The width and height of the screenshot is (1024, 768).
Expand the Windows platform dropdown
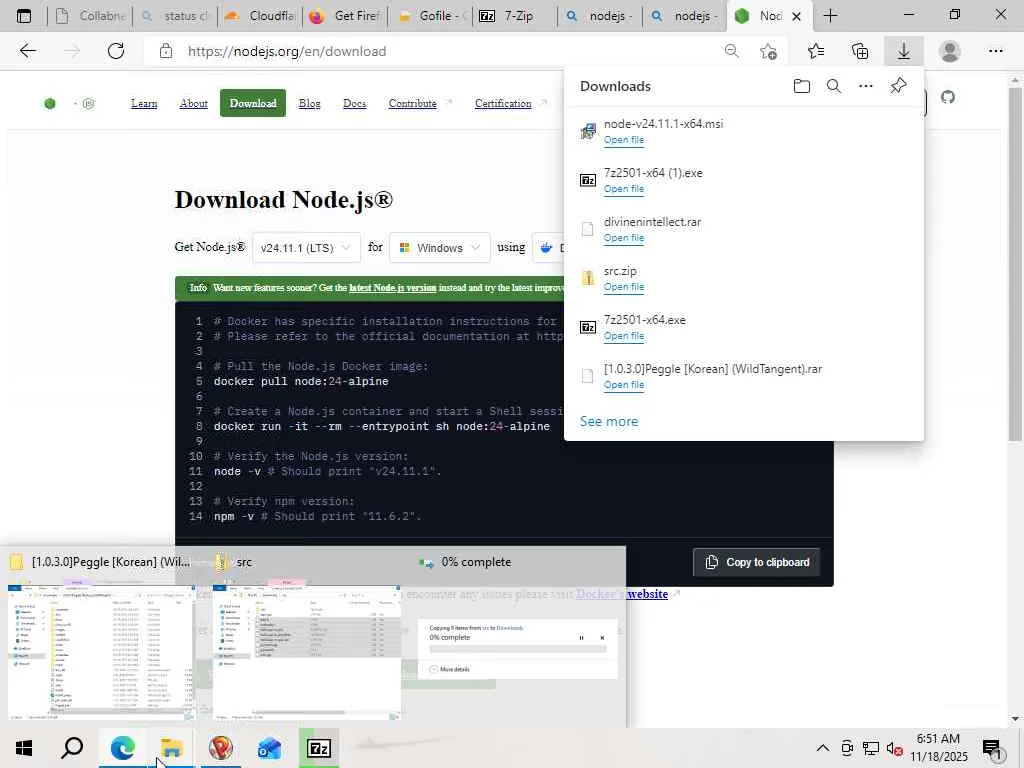pyautogui.click(x=440, y=248)
